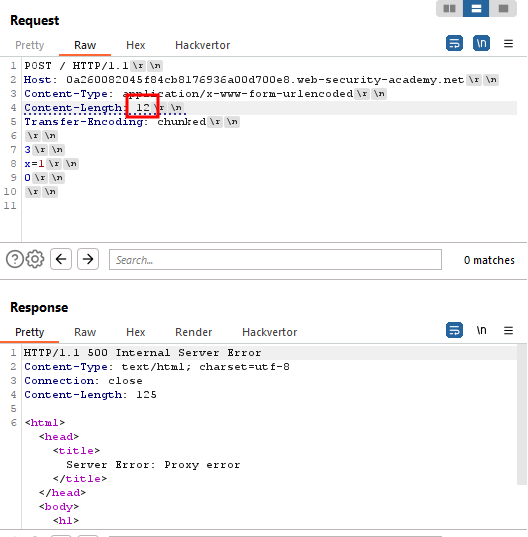The height and width of the screenshot is (537, 528).
Task: Switch to side-by-side layout view
Action: (x=449, y=8)
